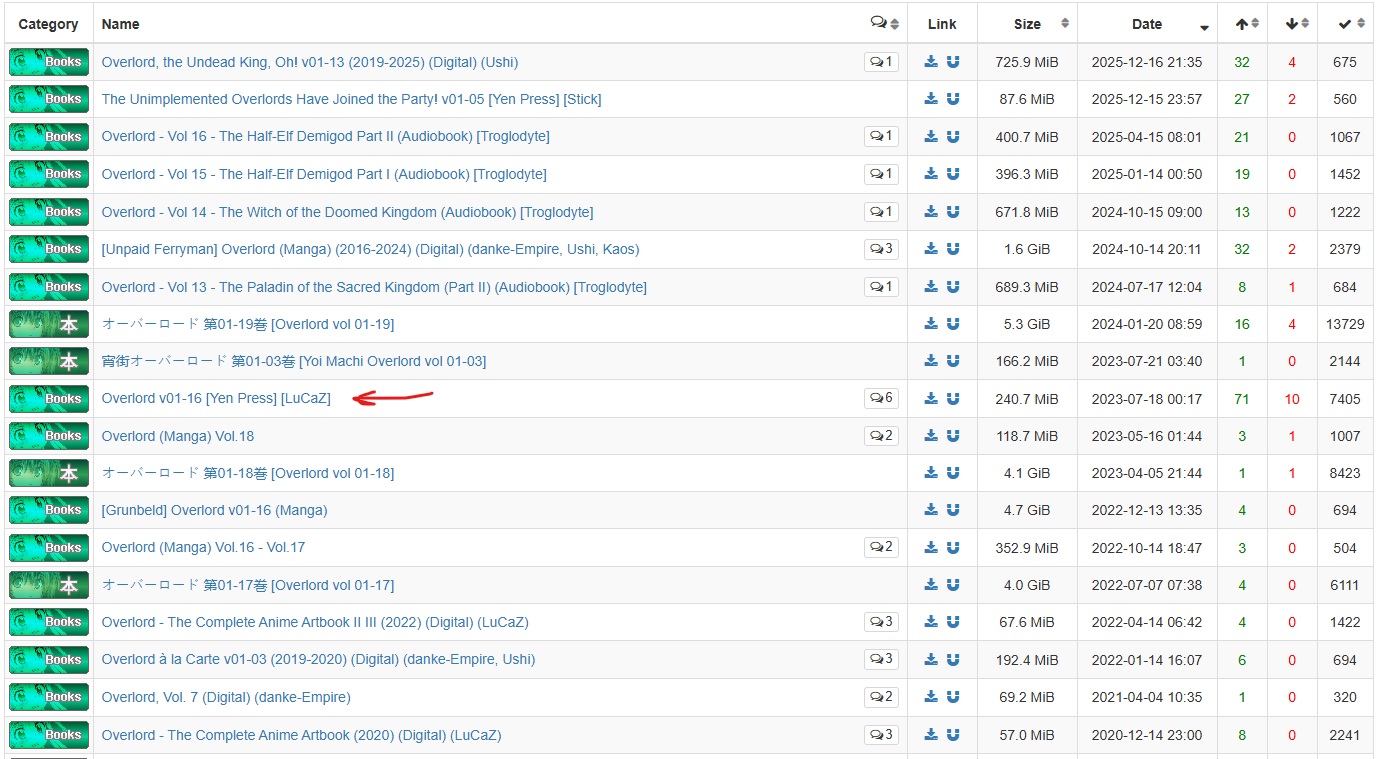Download torrent for Overlord (Manga) Vol.18
1386x759 pixels.
click(x=931, y=435)
